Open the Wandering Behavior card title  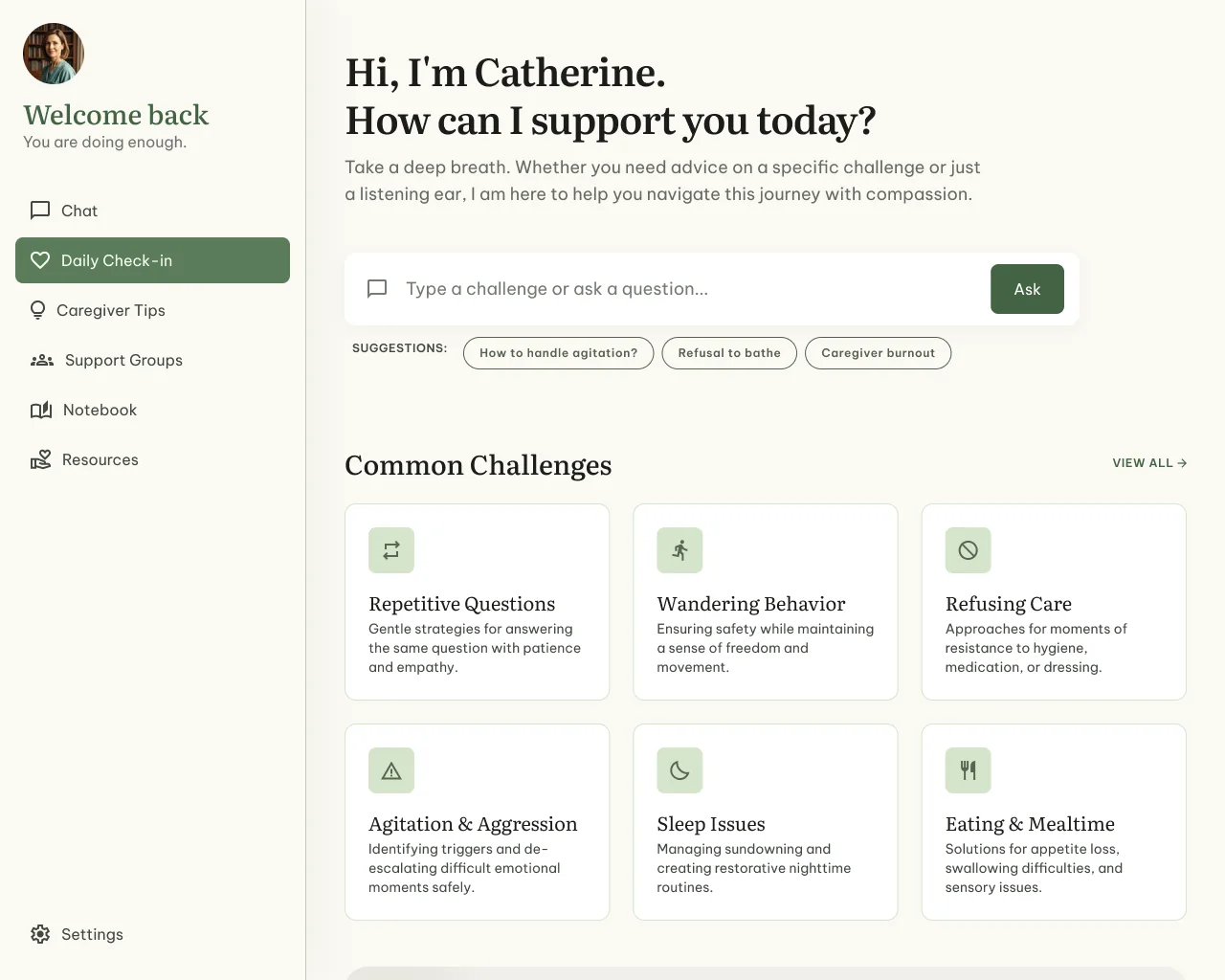click(x=751, y=604)
